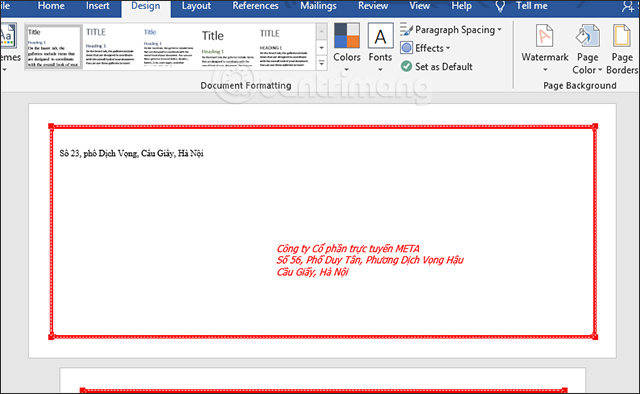Image resolution: width=640 pixels, height=394 pixels.
Task: Click the Share person icon
Action: [x=629, y=6]
